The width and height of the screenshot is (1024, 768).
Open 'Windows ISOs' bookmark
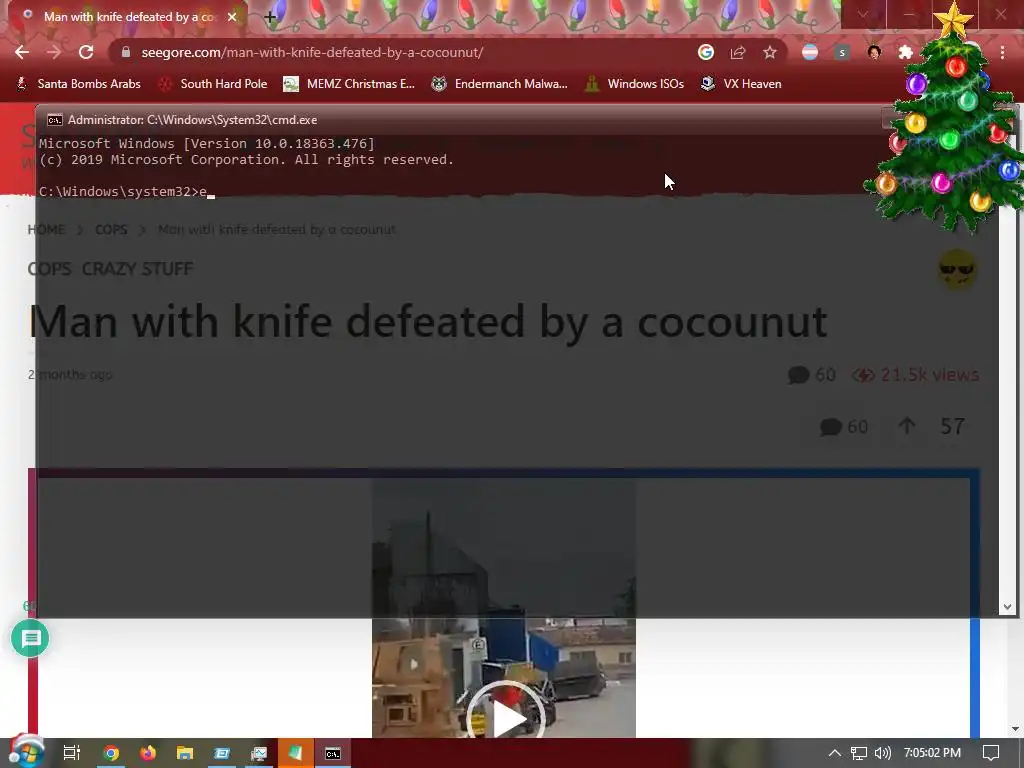coord(635,84)
